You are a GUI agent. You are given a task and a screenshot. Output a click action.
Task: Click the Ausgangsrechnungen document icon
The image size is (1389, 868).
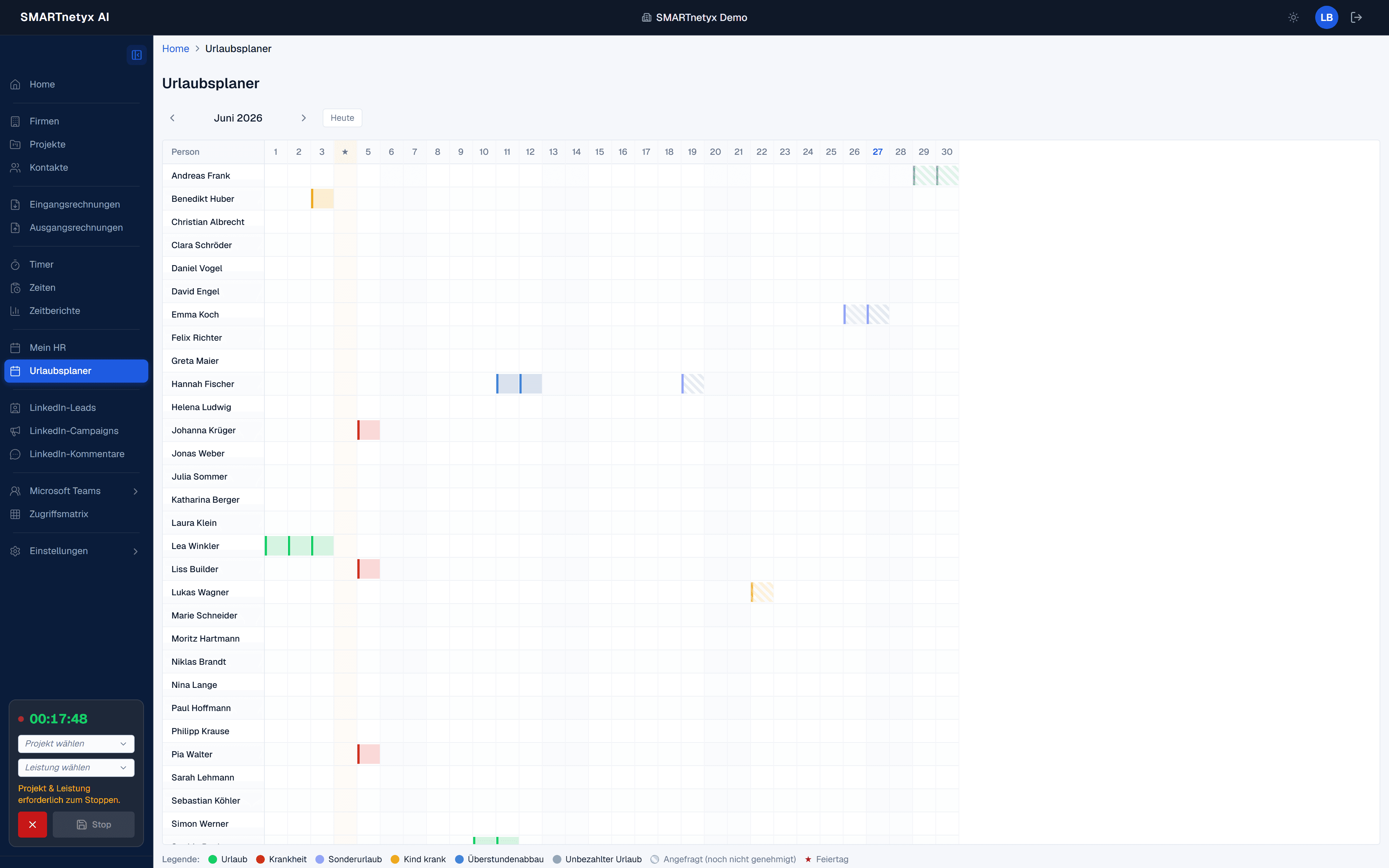click(16, 228)
